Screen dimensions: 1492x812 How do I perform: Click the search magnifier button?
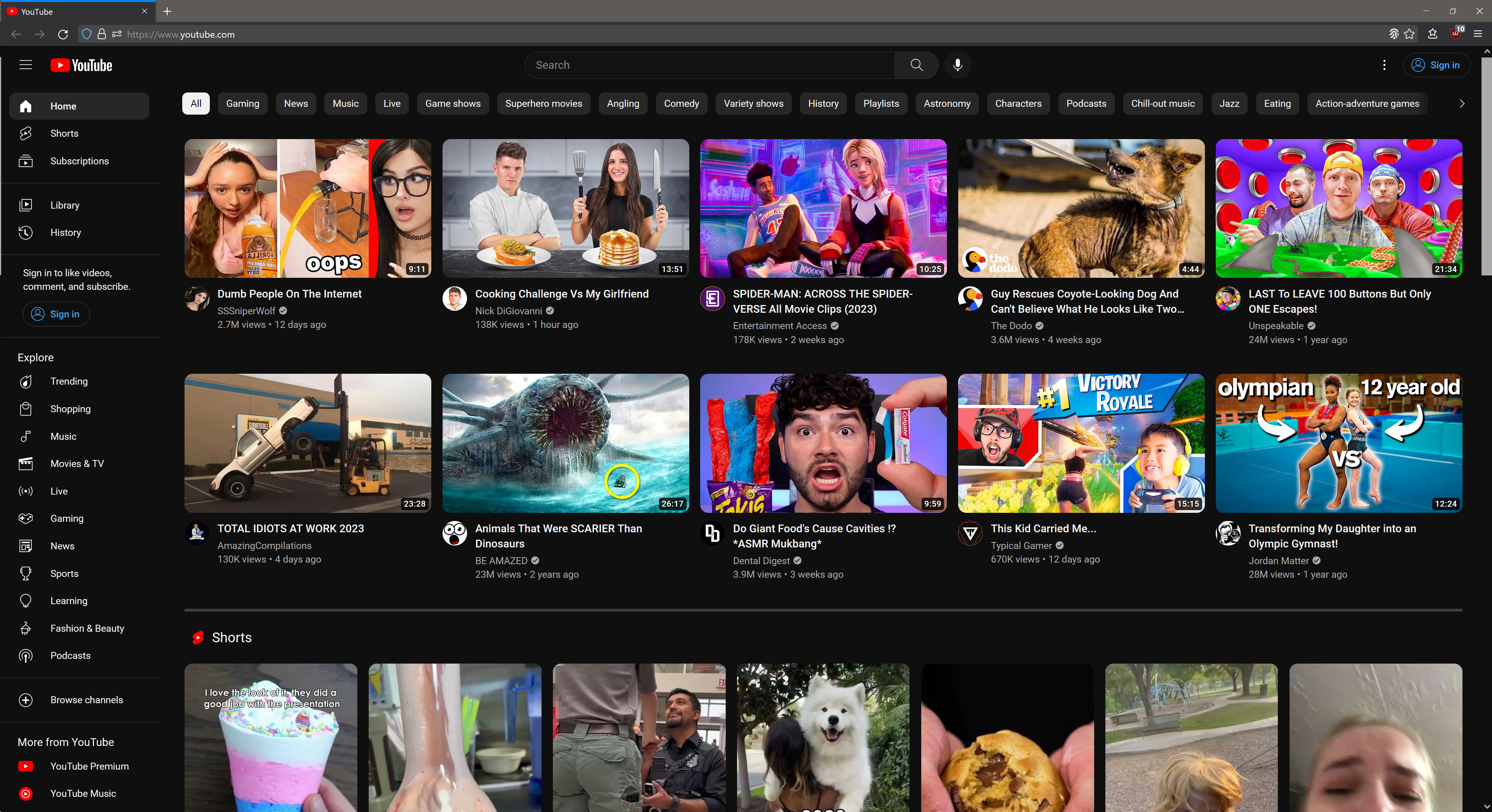(916, 65)
